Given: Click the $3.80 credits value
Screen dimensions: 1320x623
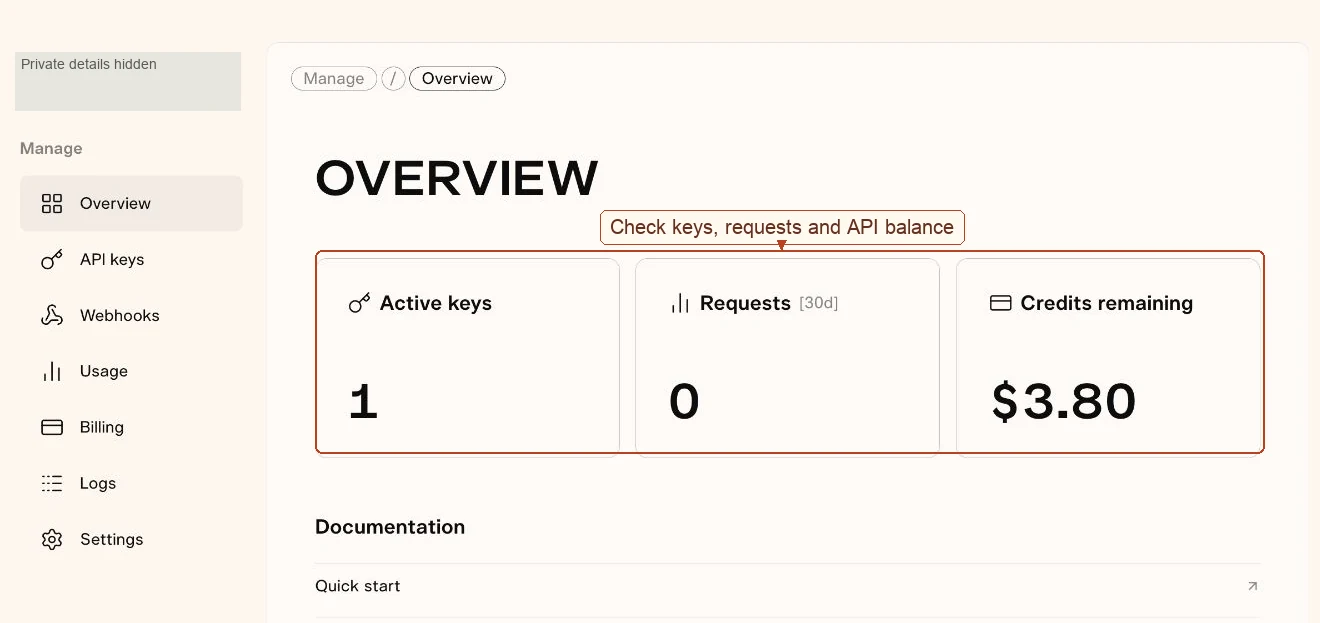Looking at the screenshot, I should [1063, 402].
